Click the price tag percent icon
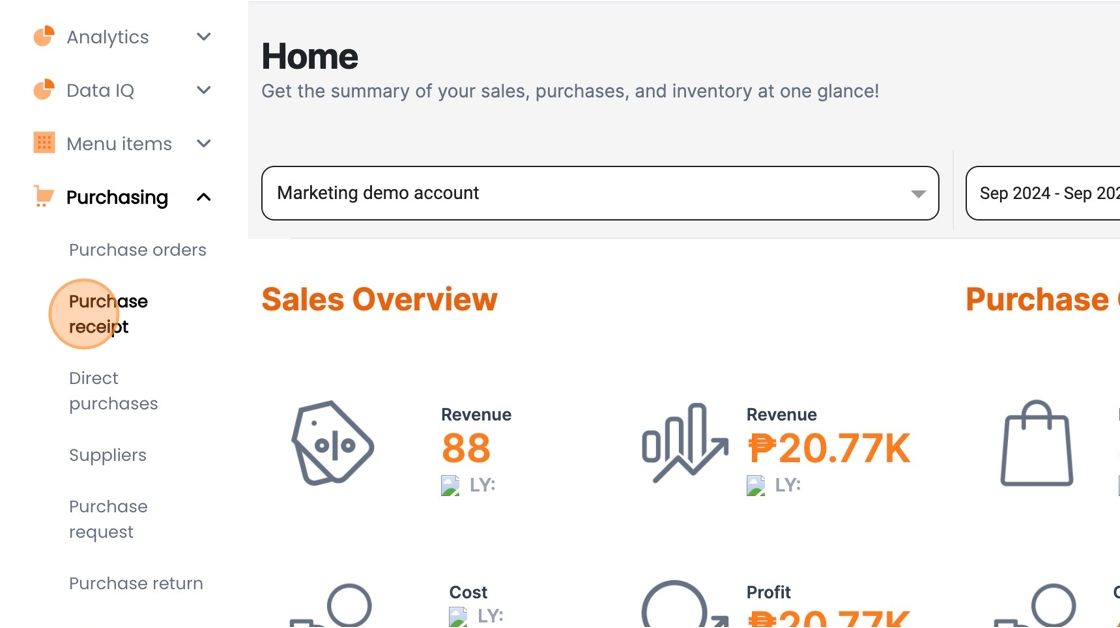Image resolution: width=1120 pixels, height=628 pixels. [332, 443]
